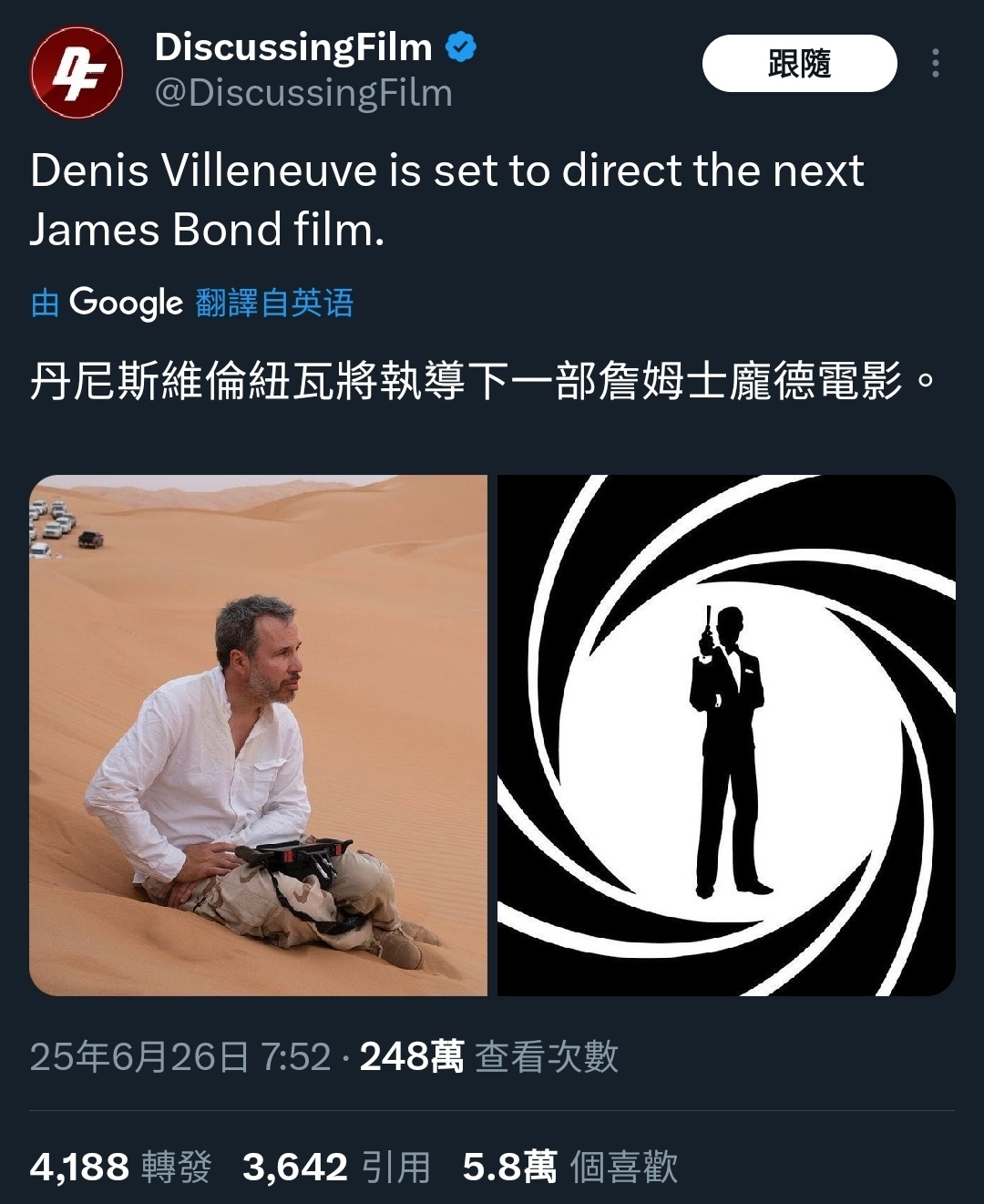
Task: Click the 翻譯自英语 translation link
Action: pos(274,303)
